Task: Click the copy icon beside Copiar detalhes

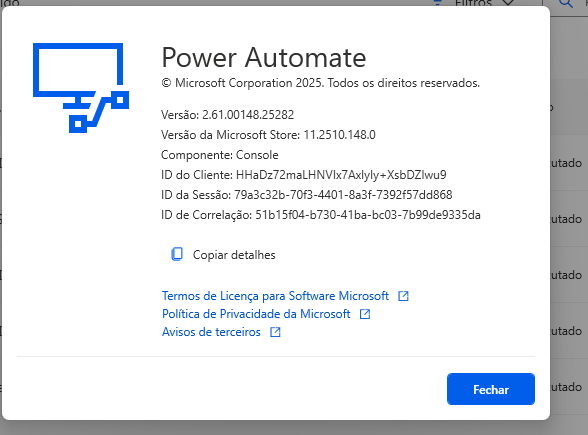Action: coord(177,254)
